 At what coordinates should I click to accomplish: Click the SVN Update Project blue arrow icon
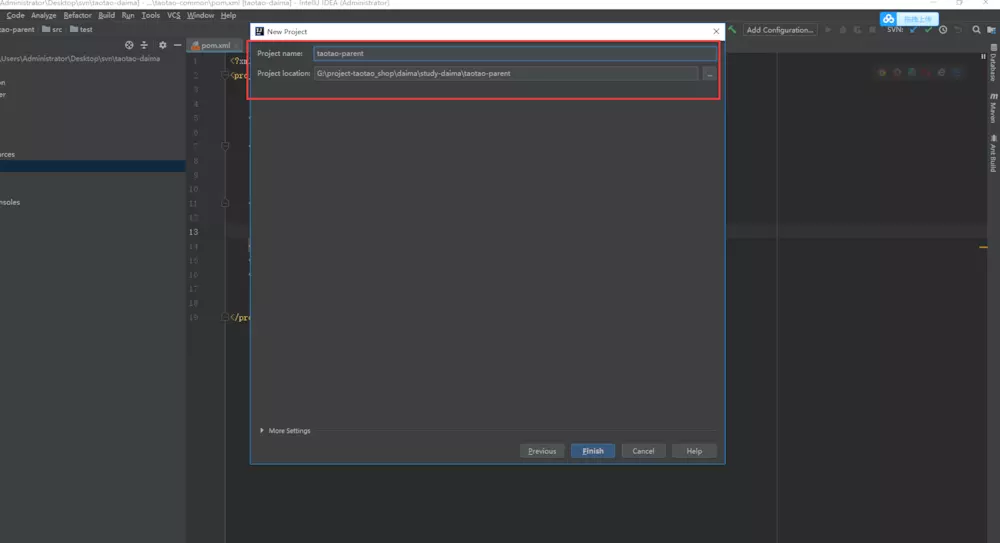913,30
